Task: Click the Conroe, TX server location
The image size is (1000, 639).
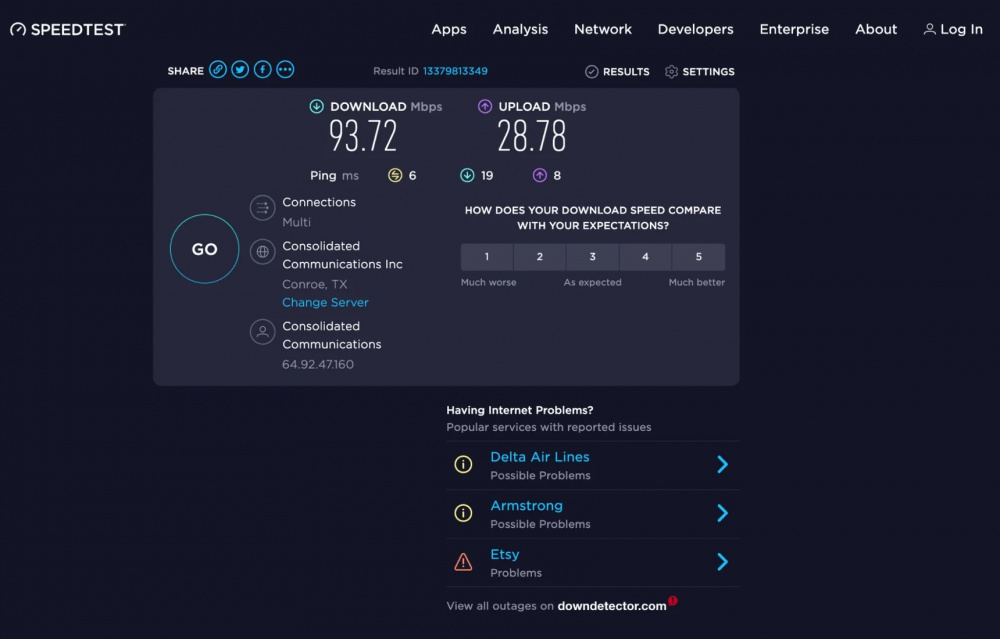Action: coord(314,284)
